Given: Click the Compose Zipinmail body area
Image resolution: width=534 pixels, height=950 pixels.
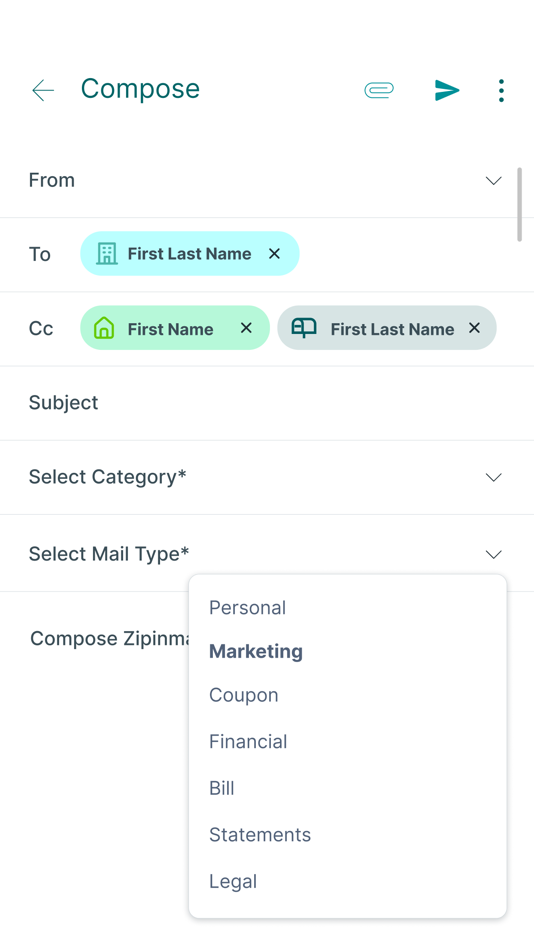Looking at the screenshot, I should pyautogui.click(x=109, y=639).
